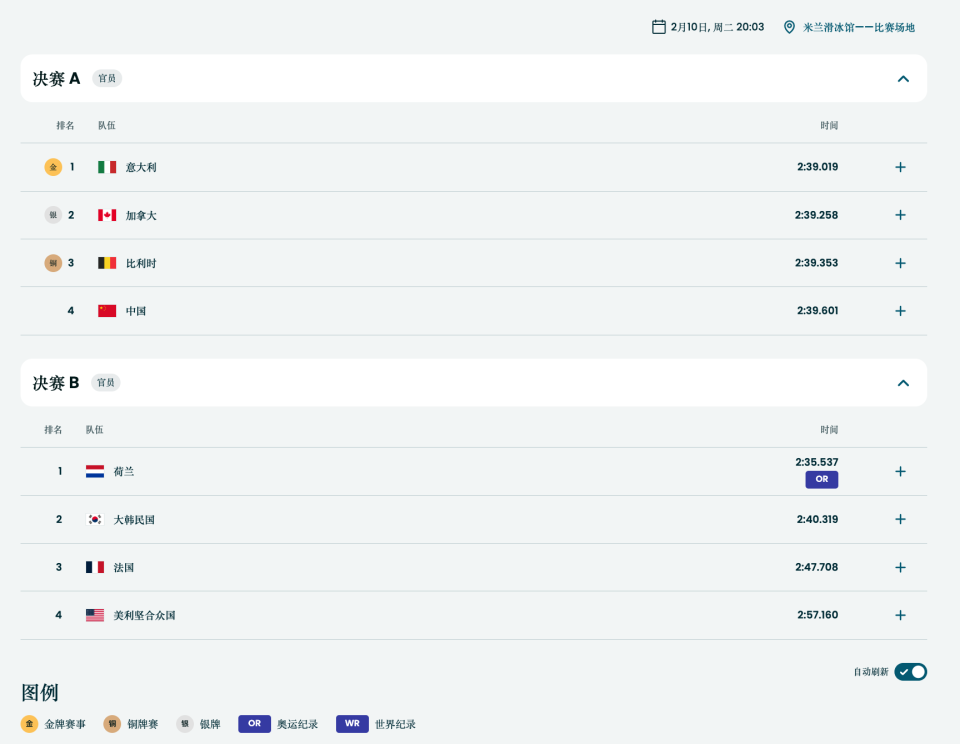The width and height of the screenshot is (960, 744).
Task: Click the 决赛 A heading
Action: tap(56, 78)
